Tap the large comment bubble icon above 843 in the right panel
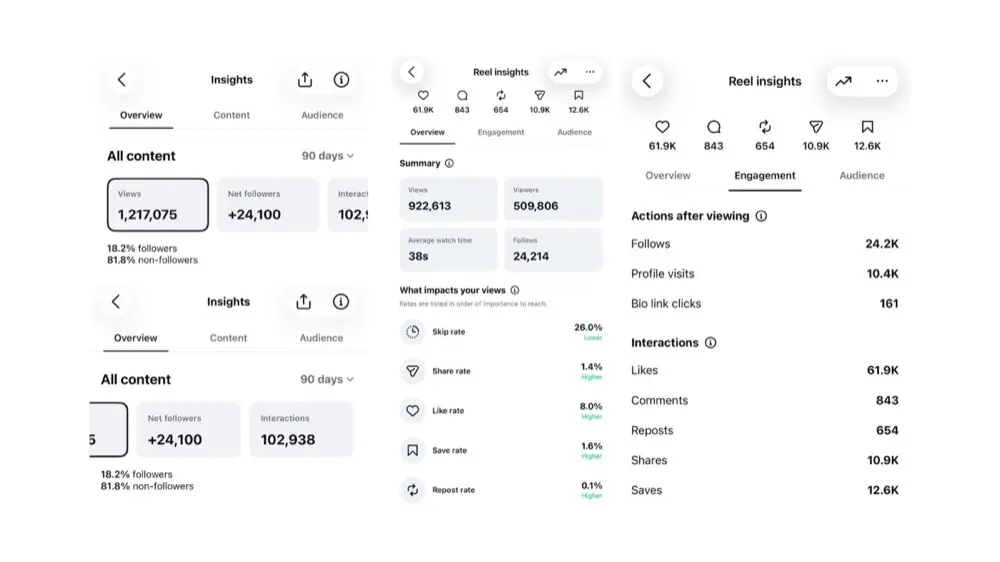The image size is (1000, 562). point(714,127)
